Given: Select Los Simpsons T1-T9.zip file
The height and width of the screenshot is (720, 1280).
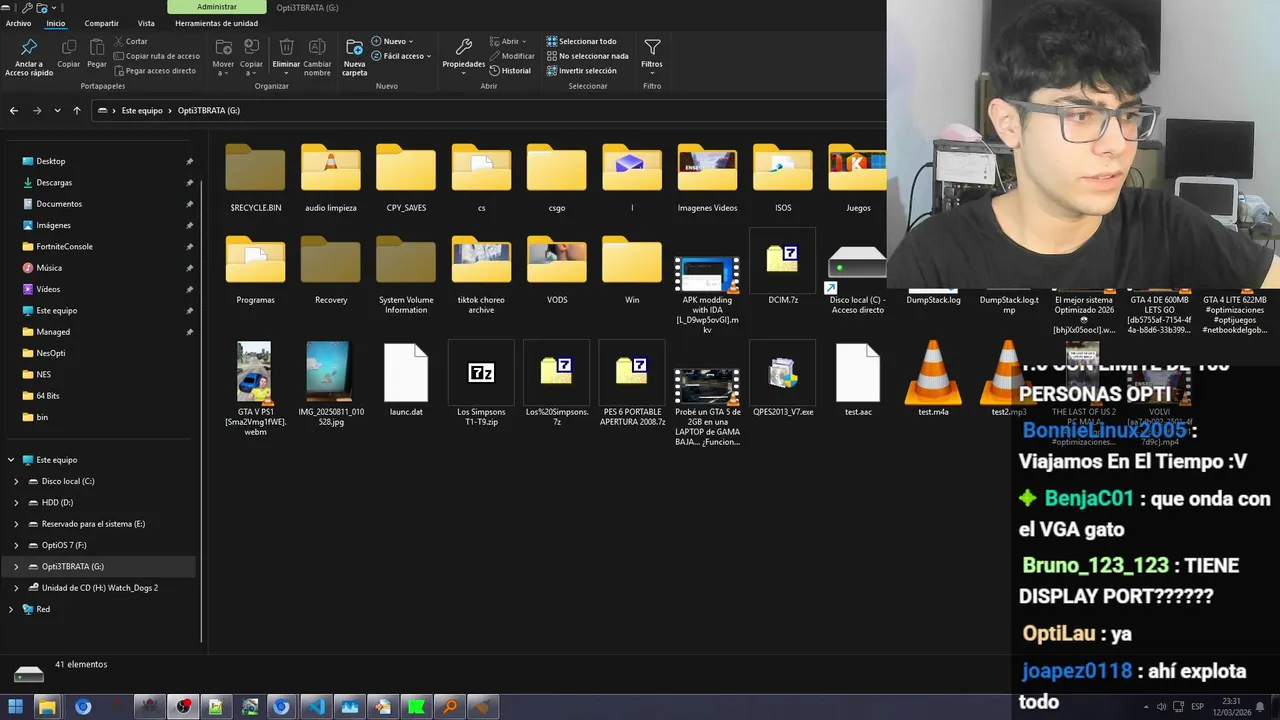Looking at the screenshot, I should pyautogui.click(x=481, y=383).
